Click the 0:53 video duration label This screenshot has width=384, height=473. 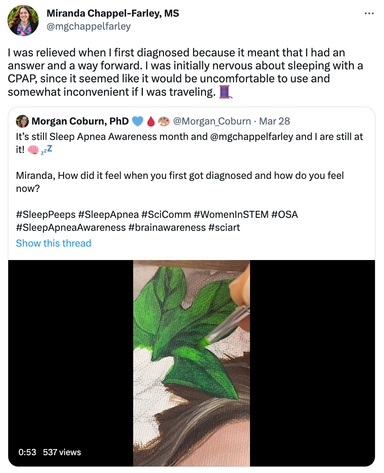27,452
